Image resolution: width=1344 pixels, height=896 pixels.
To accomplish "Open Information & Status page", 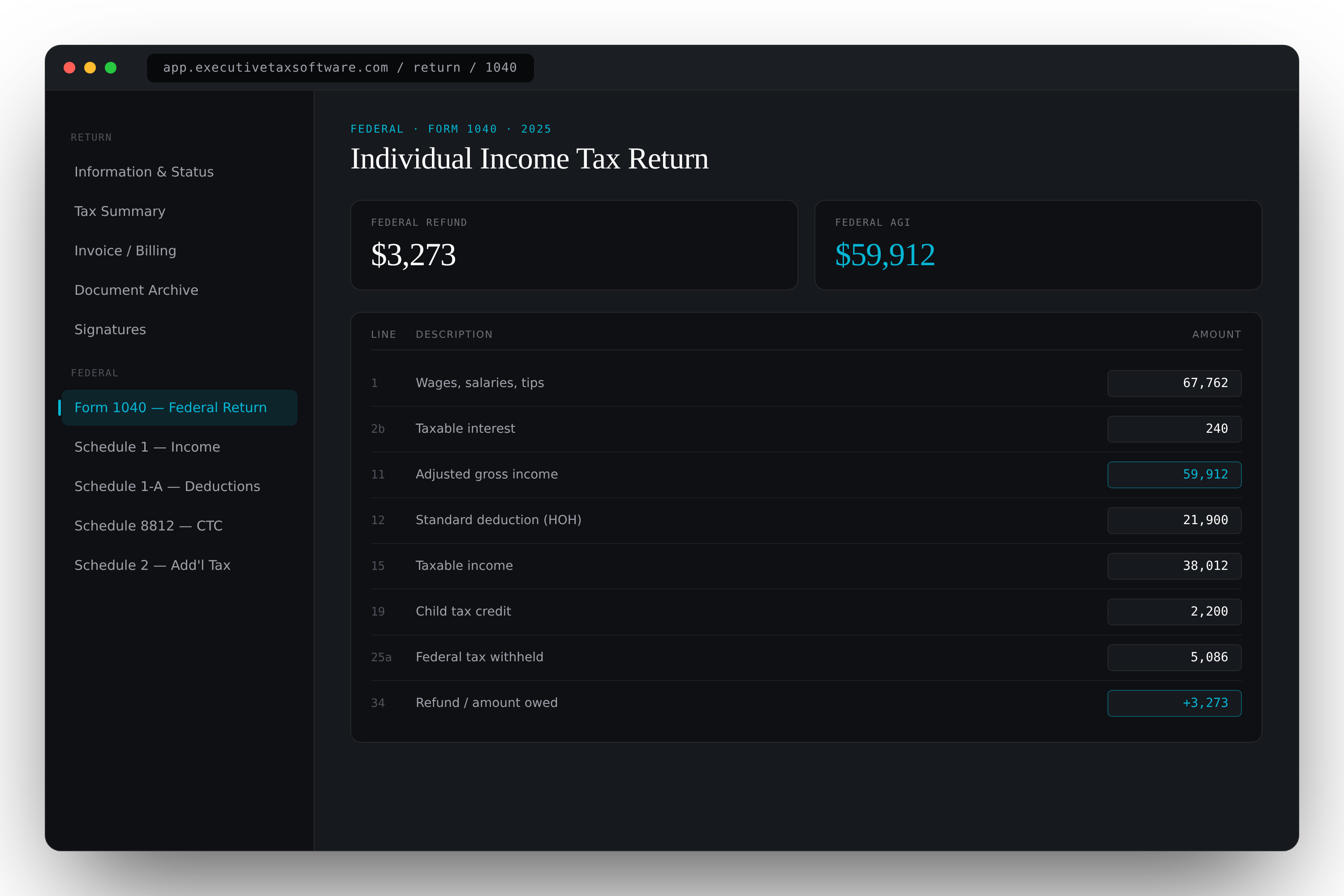I will click(180, 172).
